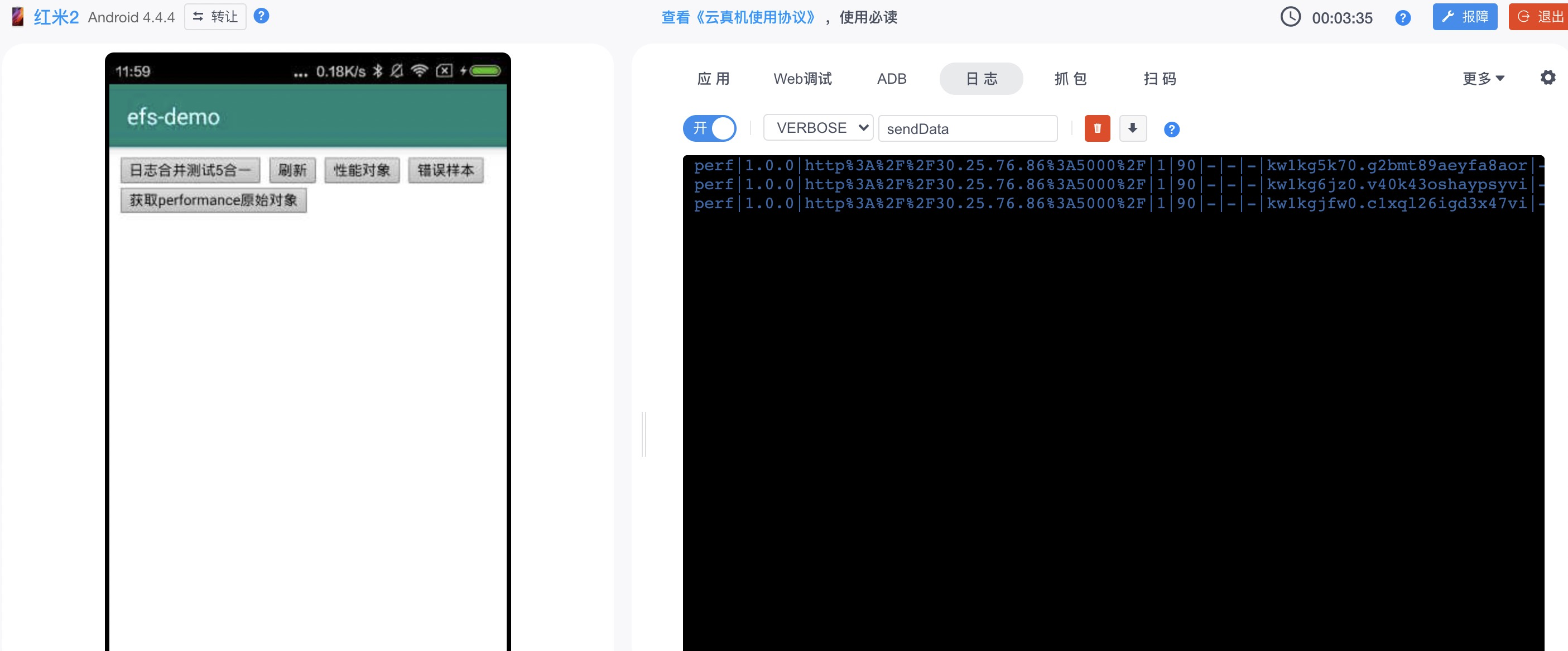Viewport: 1568px width, 651px height.
Task: Open the 扫码 tab
Action: coord(1160,79)
